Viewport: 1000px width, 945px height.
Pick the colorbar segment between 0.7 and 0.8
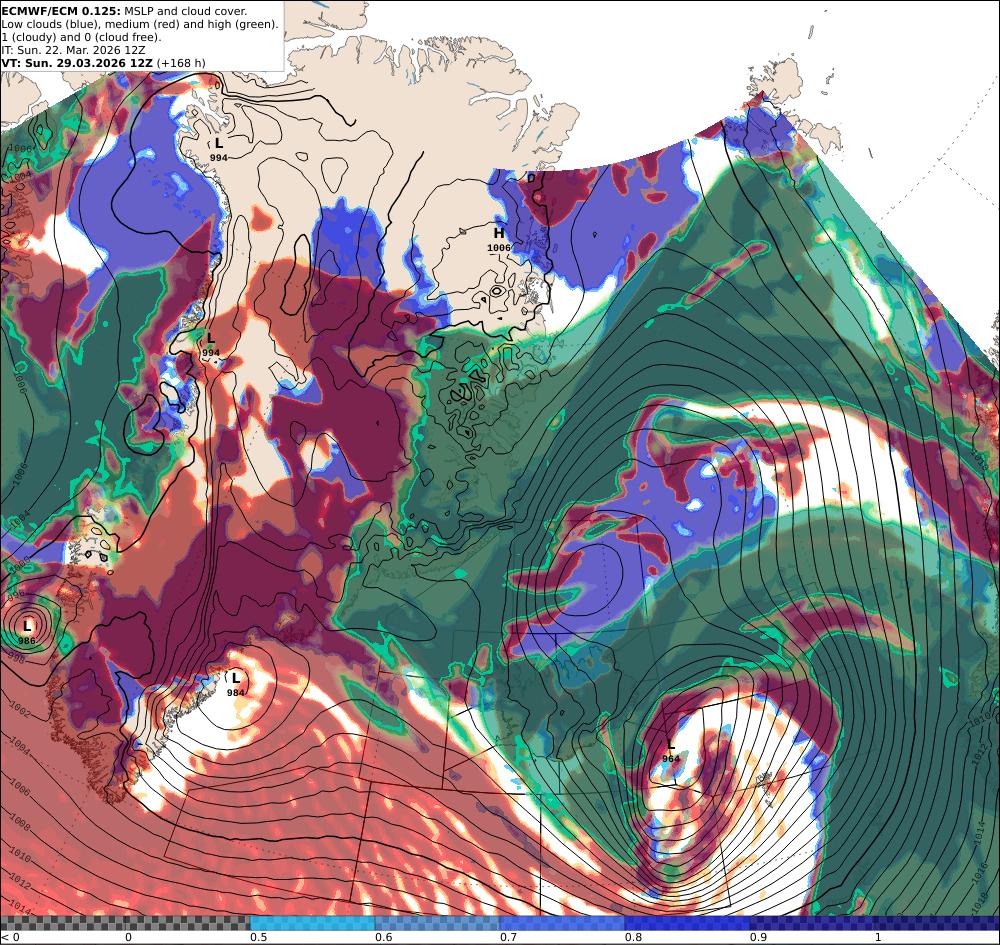[562, 923]
